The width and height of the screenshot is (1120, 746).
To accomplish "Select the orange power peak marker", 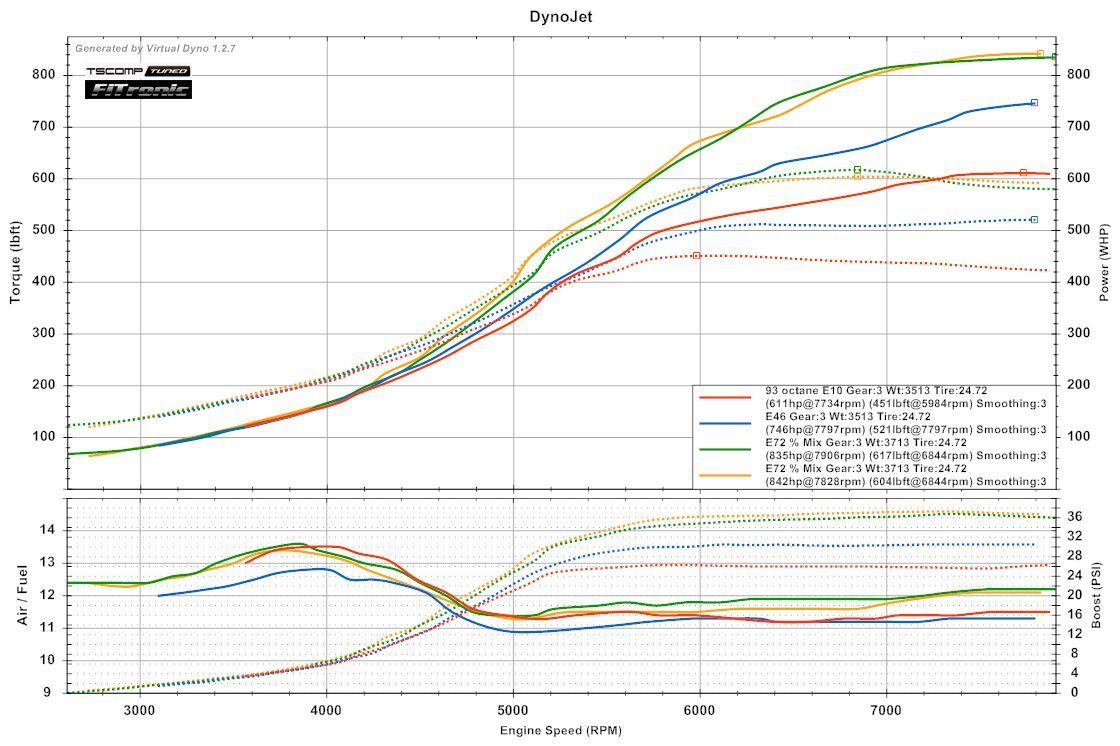I will click(x=1040, y=53).
